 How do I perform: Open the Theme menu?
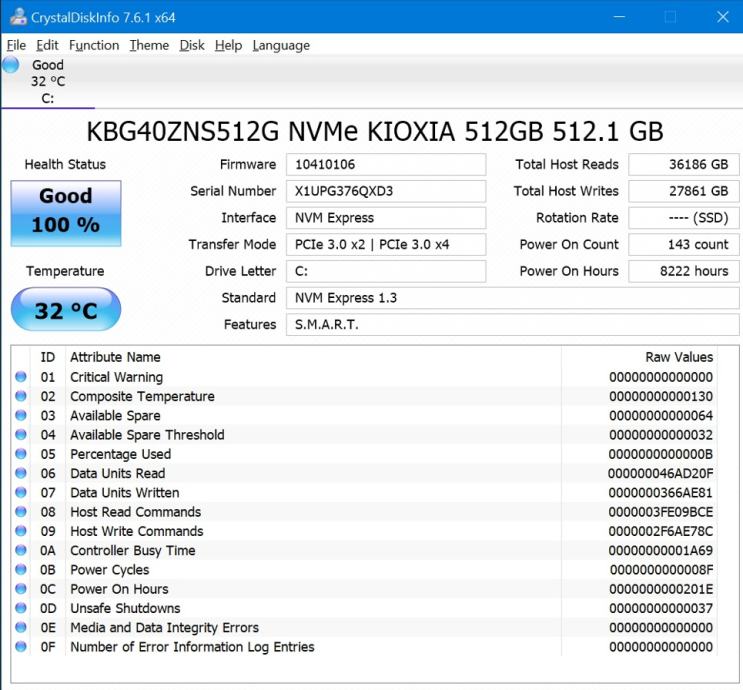149,45
